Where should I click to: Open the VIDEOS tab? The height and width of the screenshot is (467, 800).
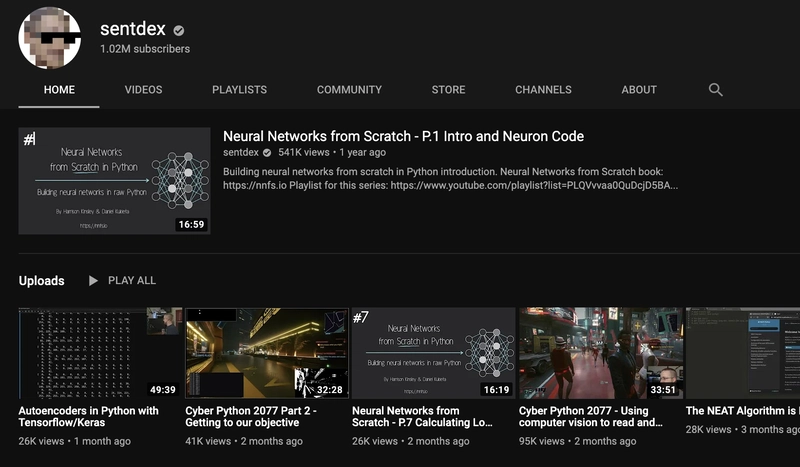coord(143,90)
